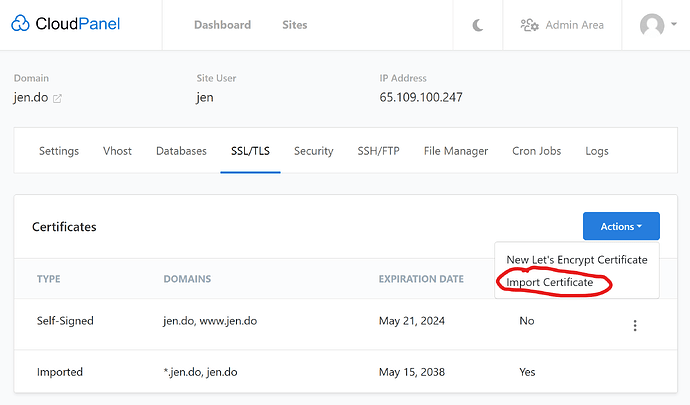Choose Import Certificate menu entry

[x=550, y=282]
